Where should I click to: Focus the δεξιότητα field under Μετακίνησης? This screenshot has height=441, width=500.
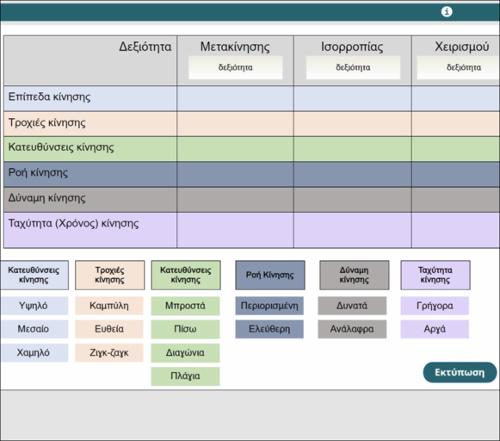pyautogui.click(x=235, y=68)
